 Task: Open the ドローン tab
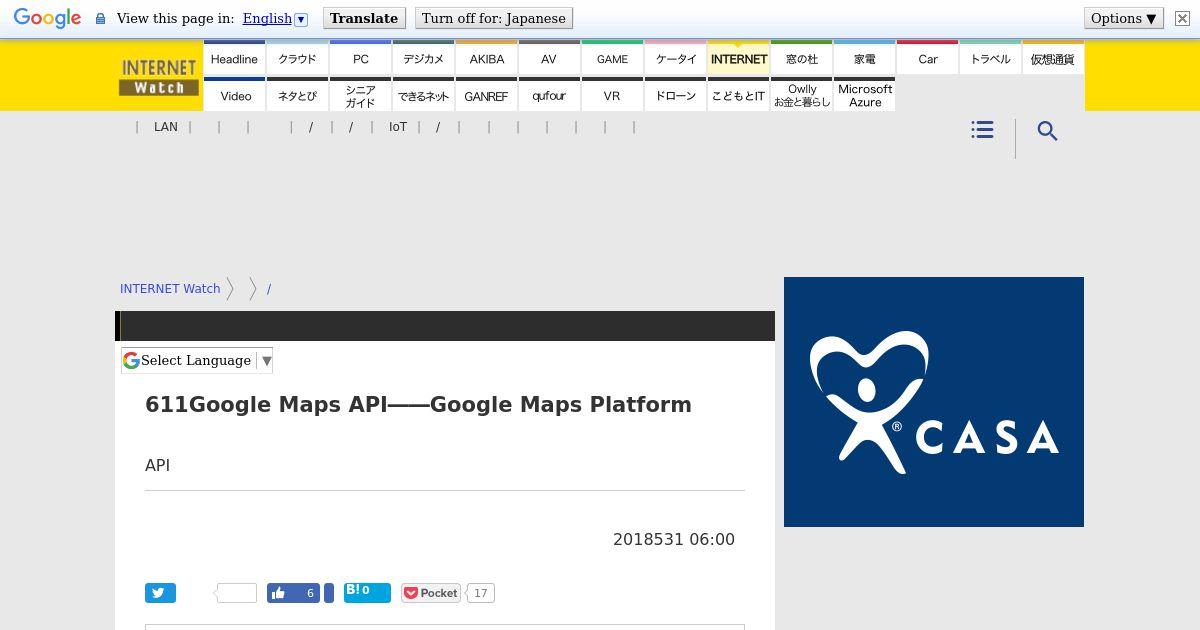click(675, 95)
